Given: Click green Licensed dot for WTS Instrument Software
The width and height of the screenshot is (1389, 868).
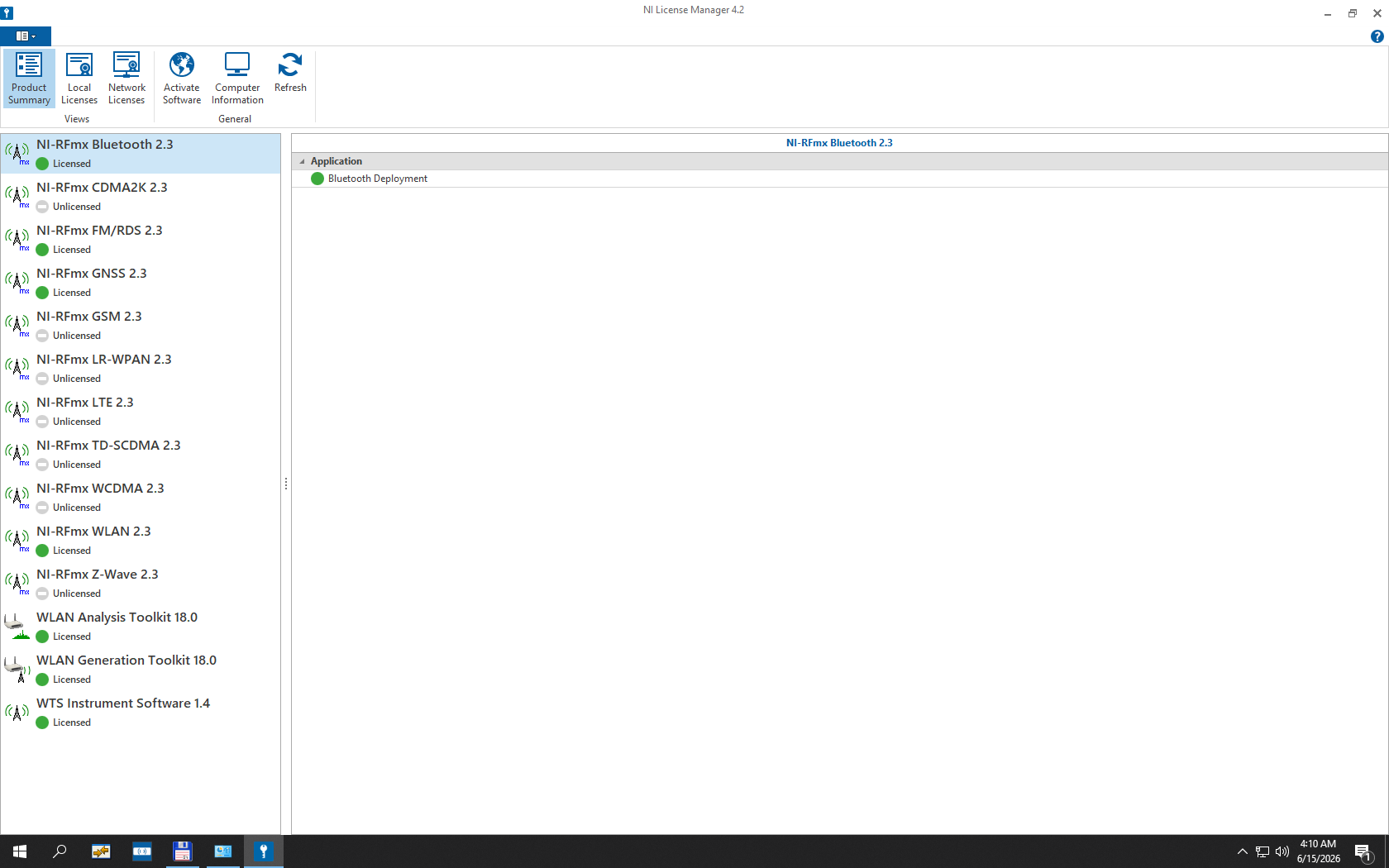Looking at the screenshot, I should [x=43, y=723].
